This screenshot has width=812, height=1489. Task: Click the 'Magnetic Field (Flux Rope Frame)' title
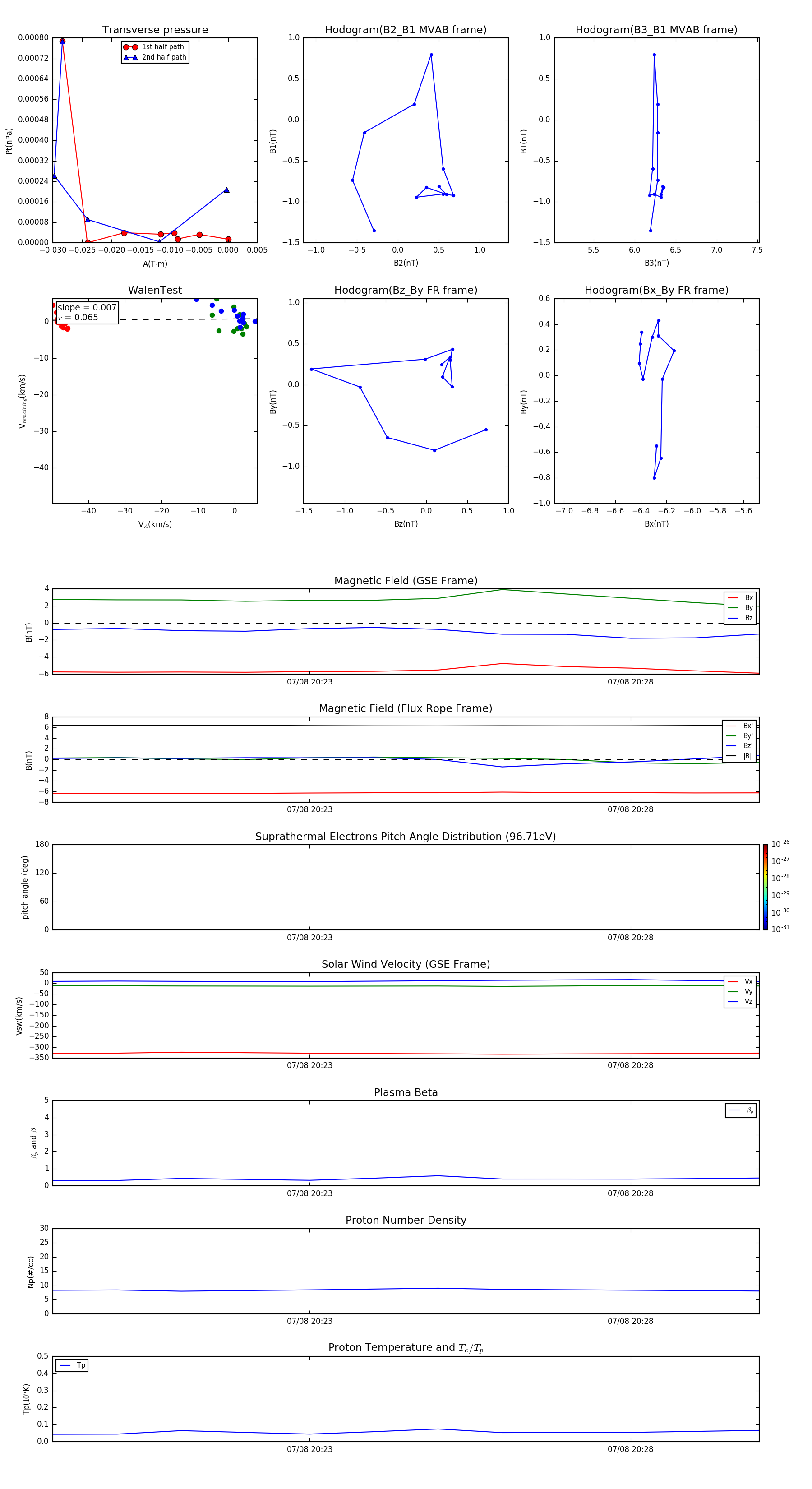tap(405, 708)
